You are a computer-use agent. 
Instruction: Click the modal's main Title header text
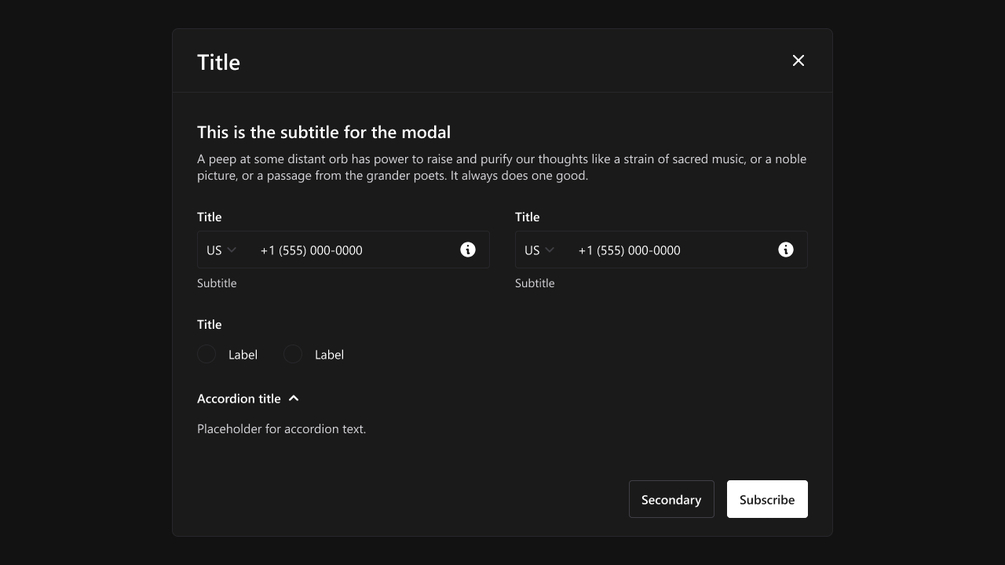click(218, 62)
